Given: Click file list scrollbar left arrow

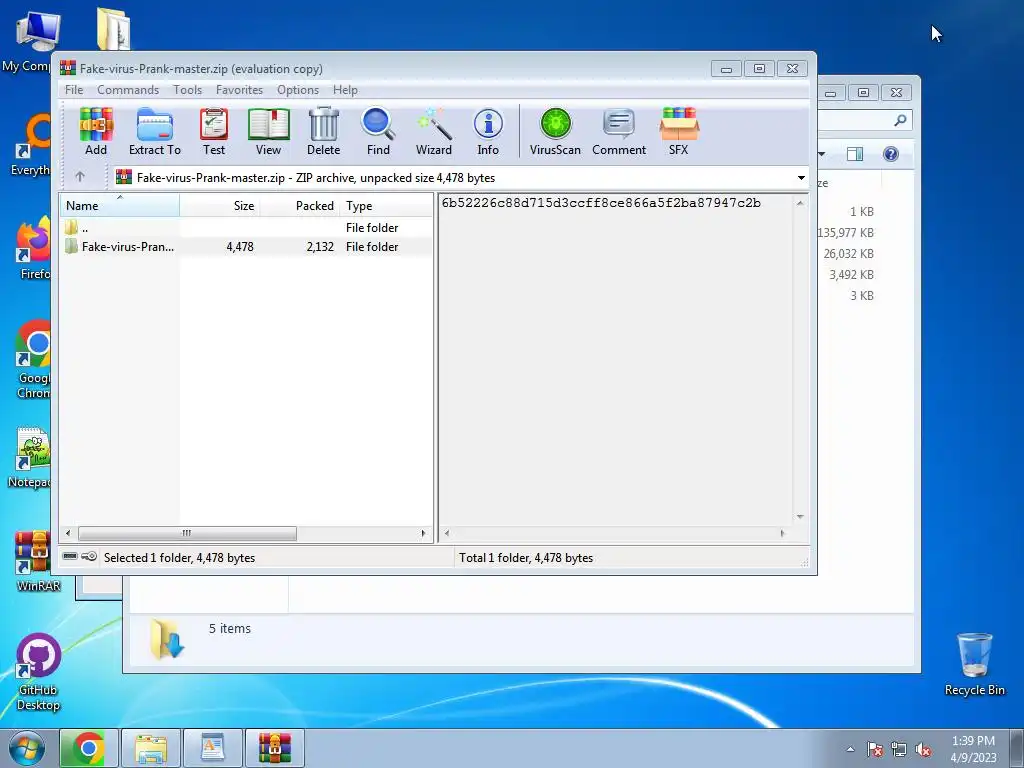Looking at the screenshot, I should click(x=68, y=533).
